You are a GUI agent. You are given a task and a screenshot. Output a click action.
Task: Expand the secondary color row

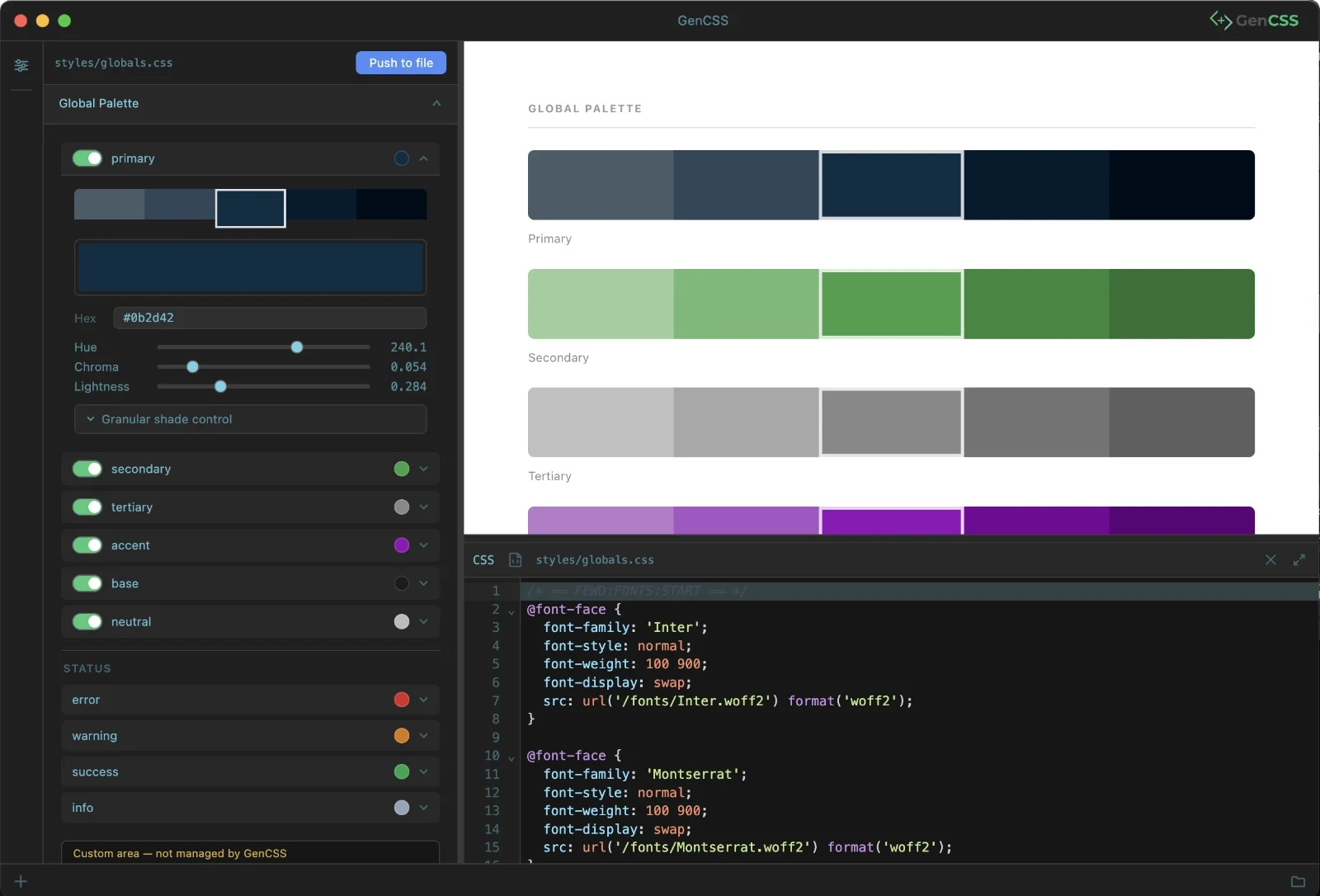424,469
